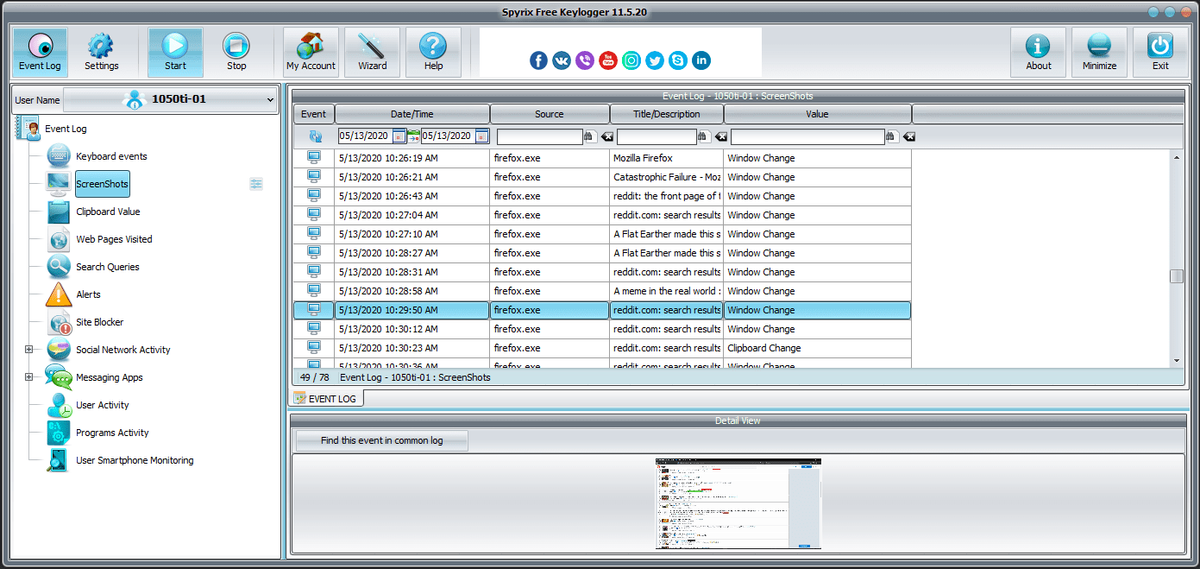Expand Social Network Activity node

[29, 350]
